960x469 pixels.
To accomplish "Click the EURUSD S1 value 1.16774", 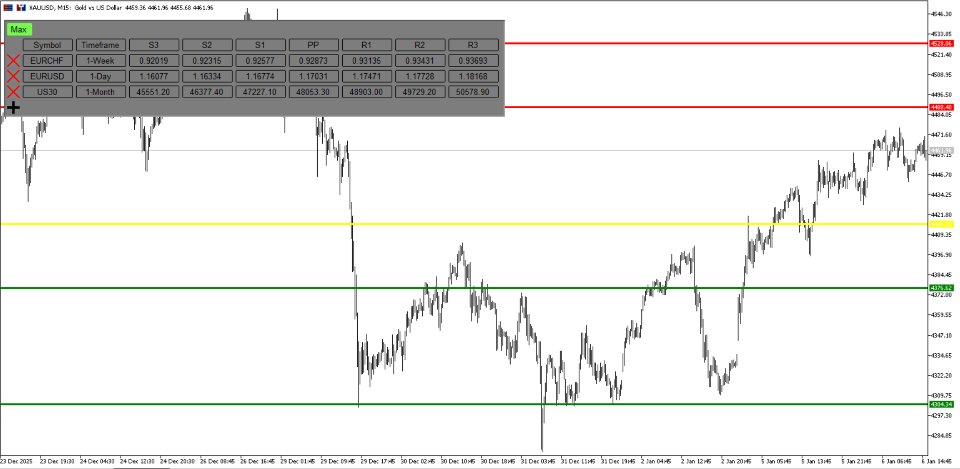I will [261, 76].
